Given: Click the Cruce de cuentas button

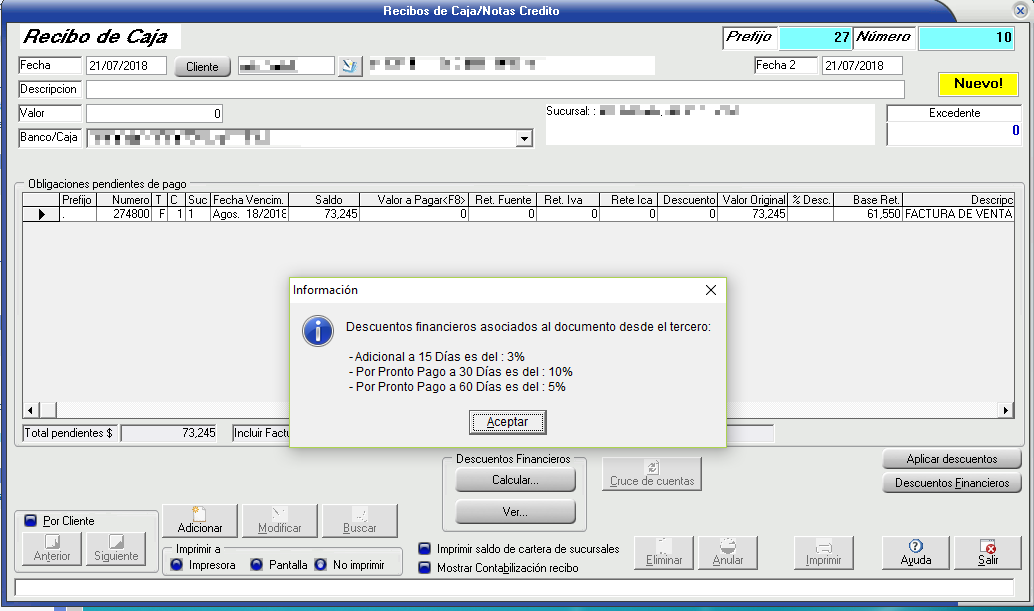Looking at the screenshot, I should point(651,473).
